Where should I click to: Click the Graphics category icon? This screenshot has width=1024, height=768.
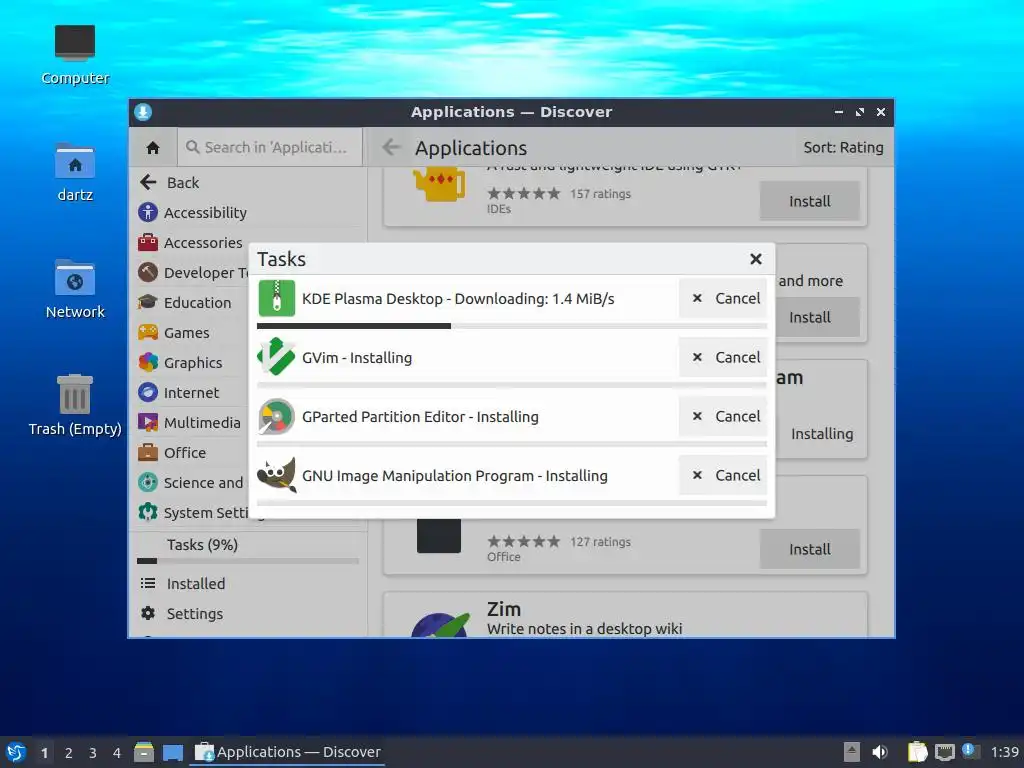(148, 362)
